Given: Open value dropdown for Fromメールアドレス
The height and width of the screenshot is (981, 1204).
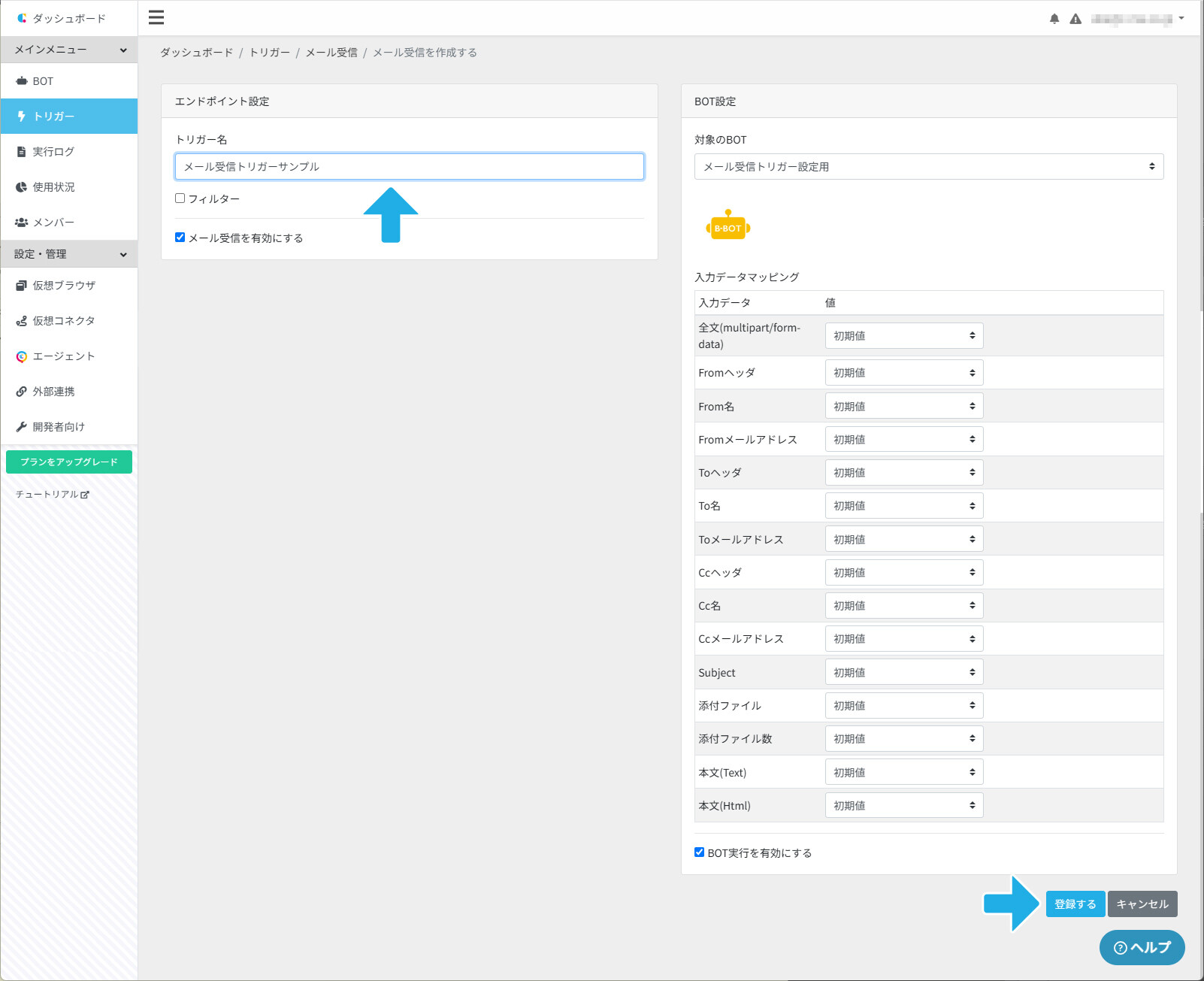Looking at the screenshot, I should [x=904, y=439].
